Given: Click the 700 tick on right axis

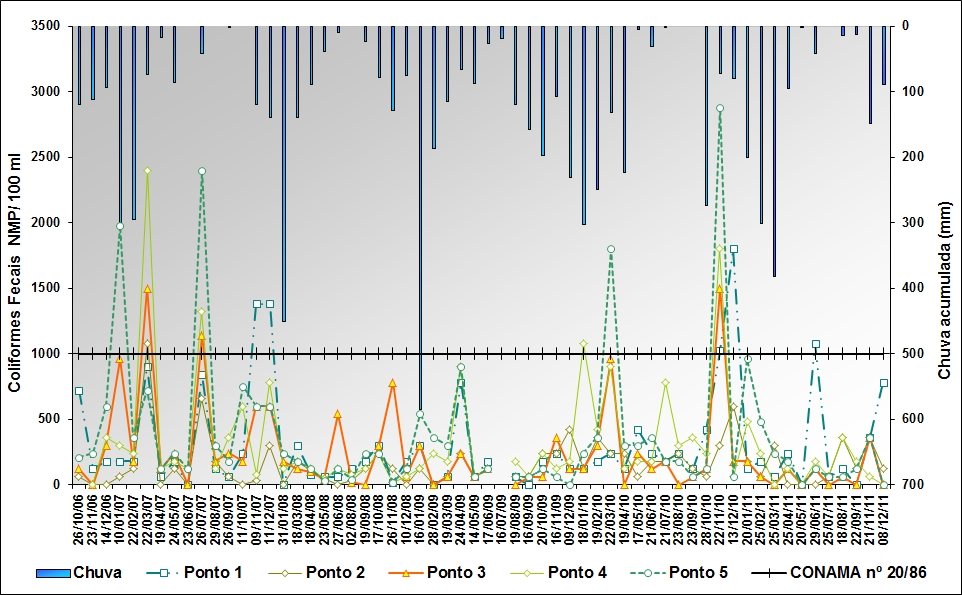Looking at the screenshot, I should [915, 485].
